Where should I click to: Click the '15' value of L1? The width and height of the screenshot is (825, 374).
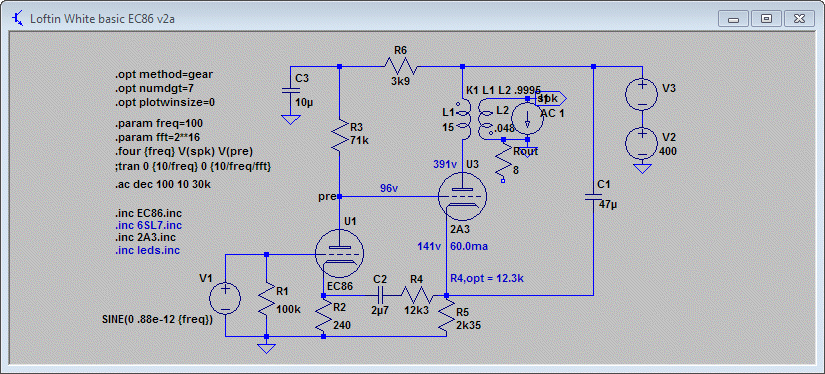pos(448,127)
